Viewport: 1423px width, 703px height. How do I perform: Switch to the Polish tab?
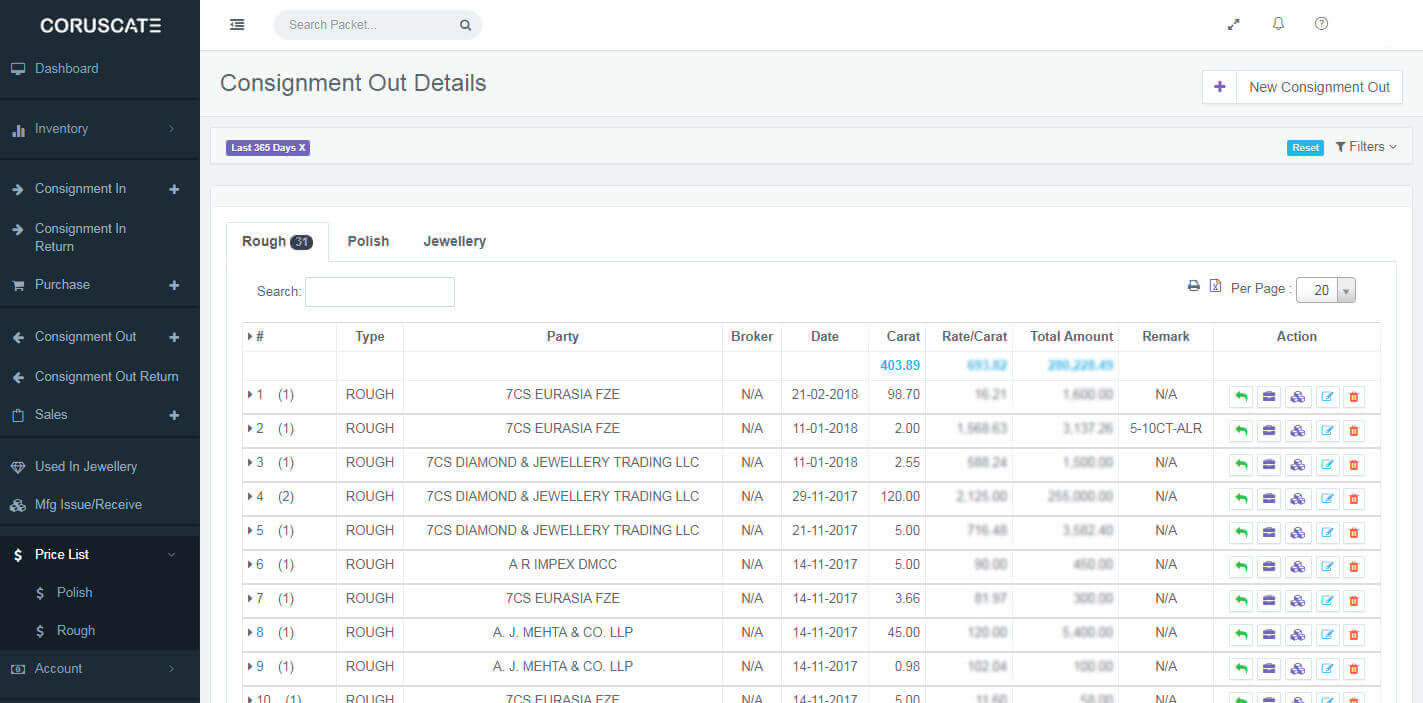(368, 241)
